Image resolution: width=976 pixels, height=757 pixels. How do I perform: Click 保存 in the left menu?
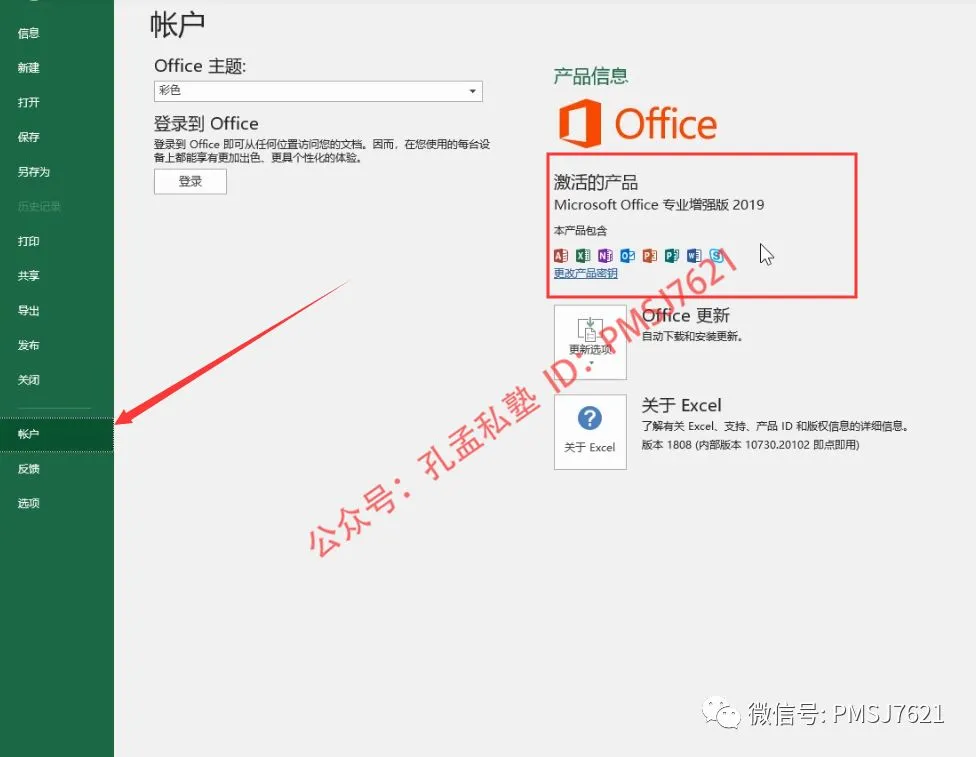29,137
